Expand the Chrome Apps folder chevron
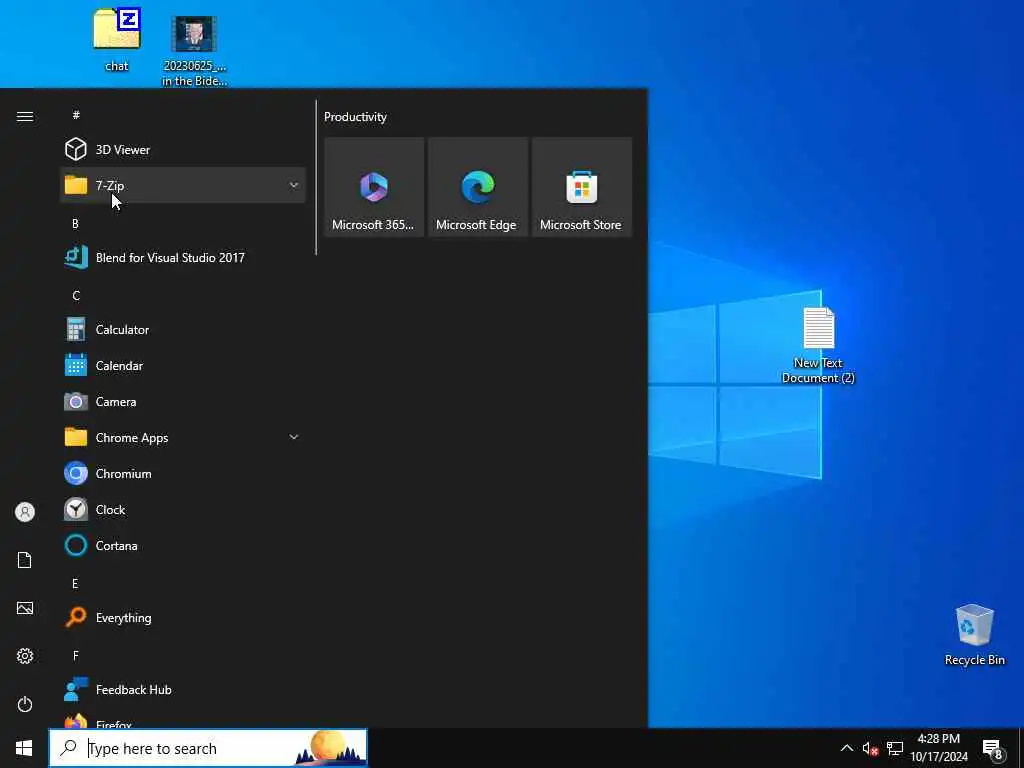Screen dimensions: 1024x768 click(294, 437)
